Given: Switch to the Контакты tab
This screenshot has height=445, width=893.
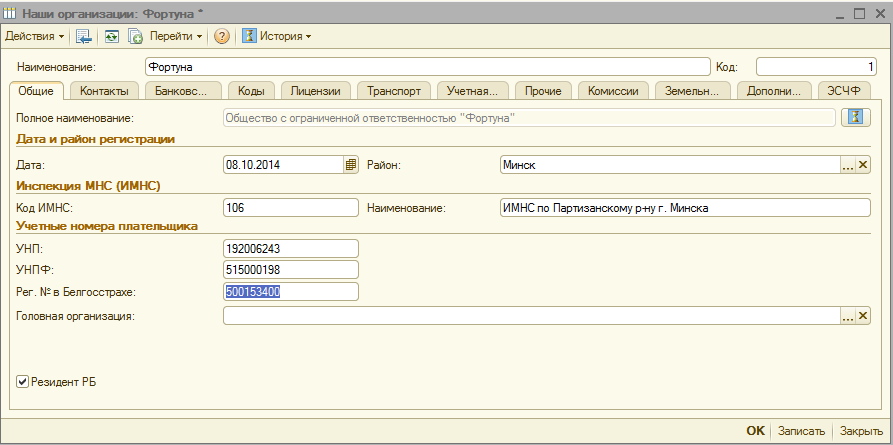Looking at the screenshot, I should (x=104, y=91).
